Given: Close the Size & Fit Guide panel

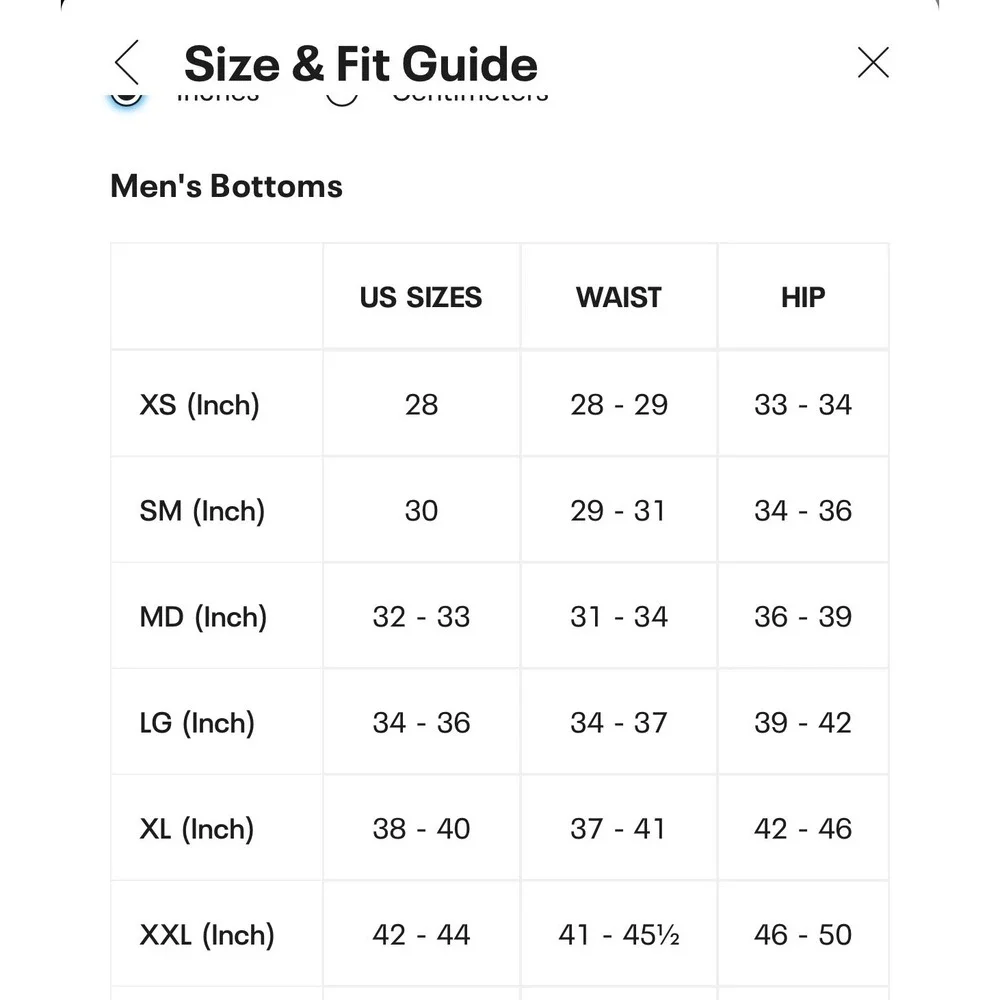Looking at the screenshot, I should [x=873, y=62].
